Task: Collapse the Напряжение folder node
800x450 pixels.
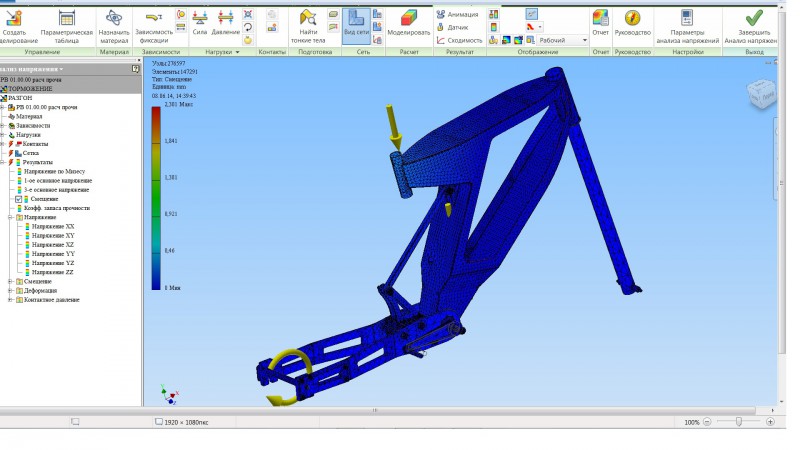Action: [10, 217]
